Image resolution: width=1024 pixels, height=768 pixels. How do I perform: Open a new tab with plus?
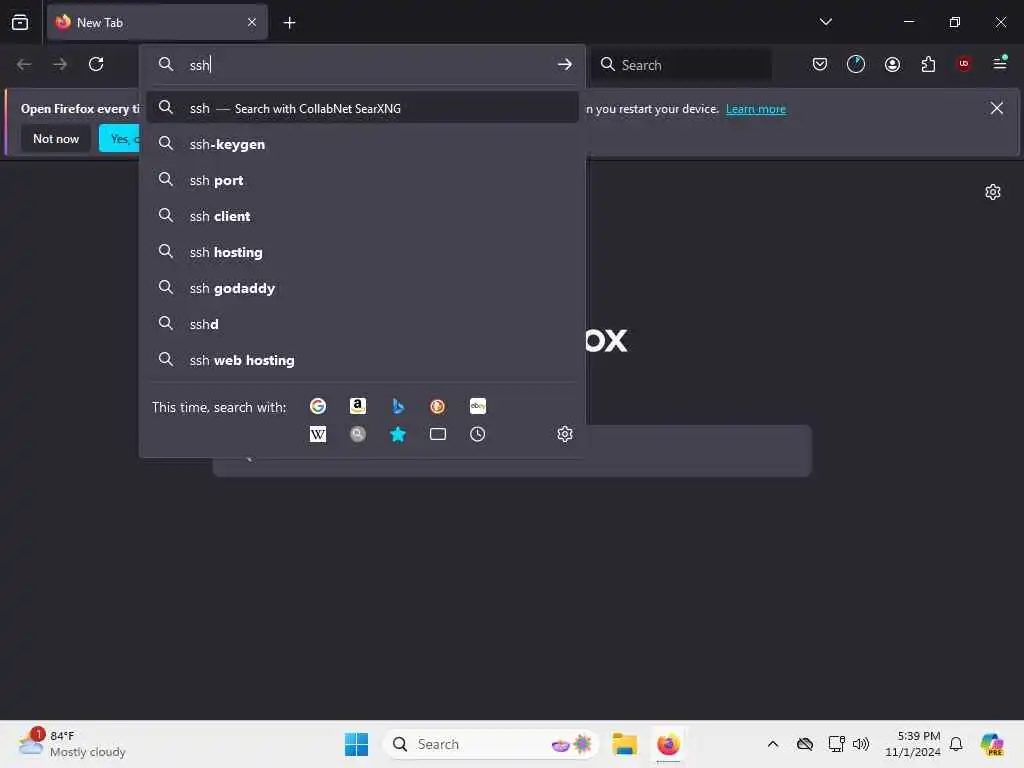tap(289, 23)
